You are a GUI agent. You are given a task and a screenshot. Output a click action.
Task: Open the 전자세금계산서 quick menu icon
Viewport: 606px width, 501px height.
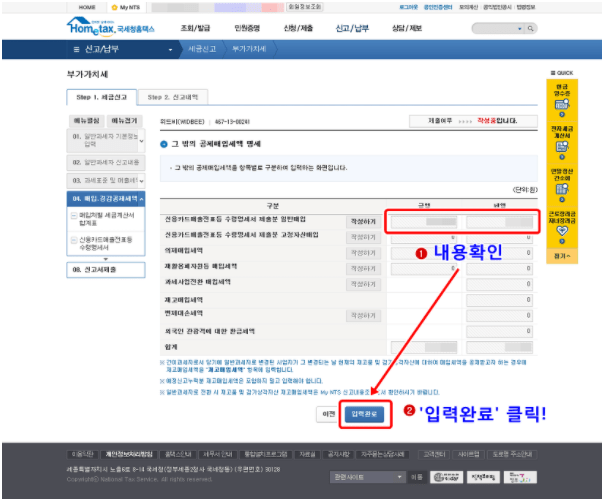coord(562,147)
